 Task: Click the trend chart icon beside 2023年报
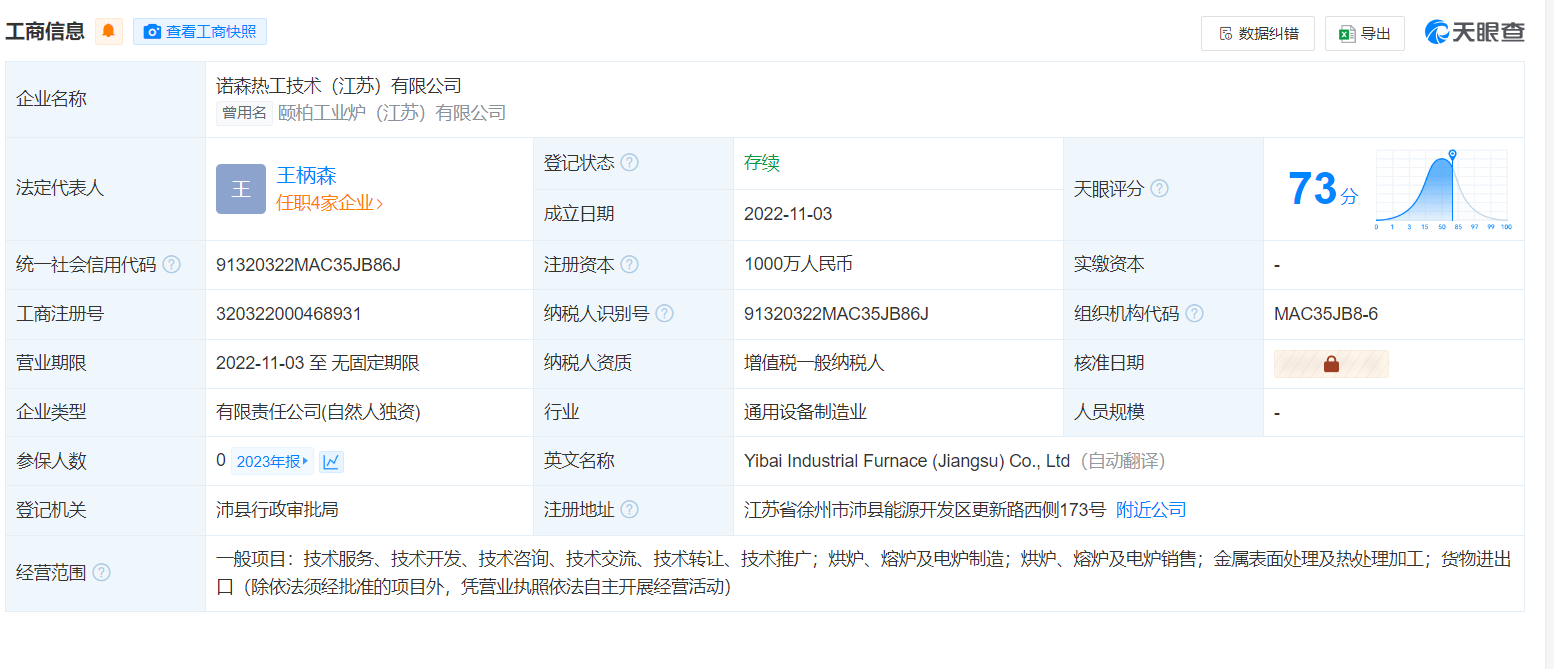[332, 461]
